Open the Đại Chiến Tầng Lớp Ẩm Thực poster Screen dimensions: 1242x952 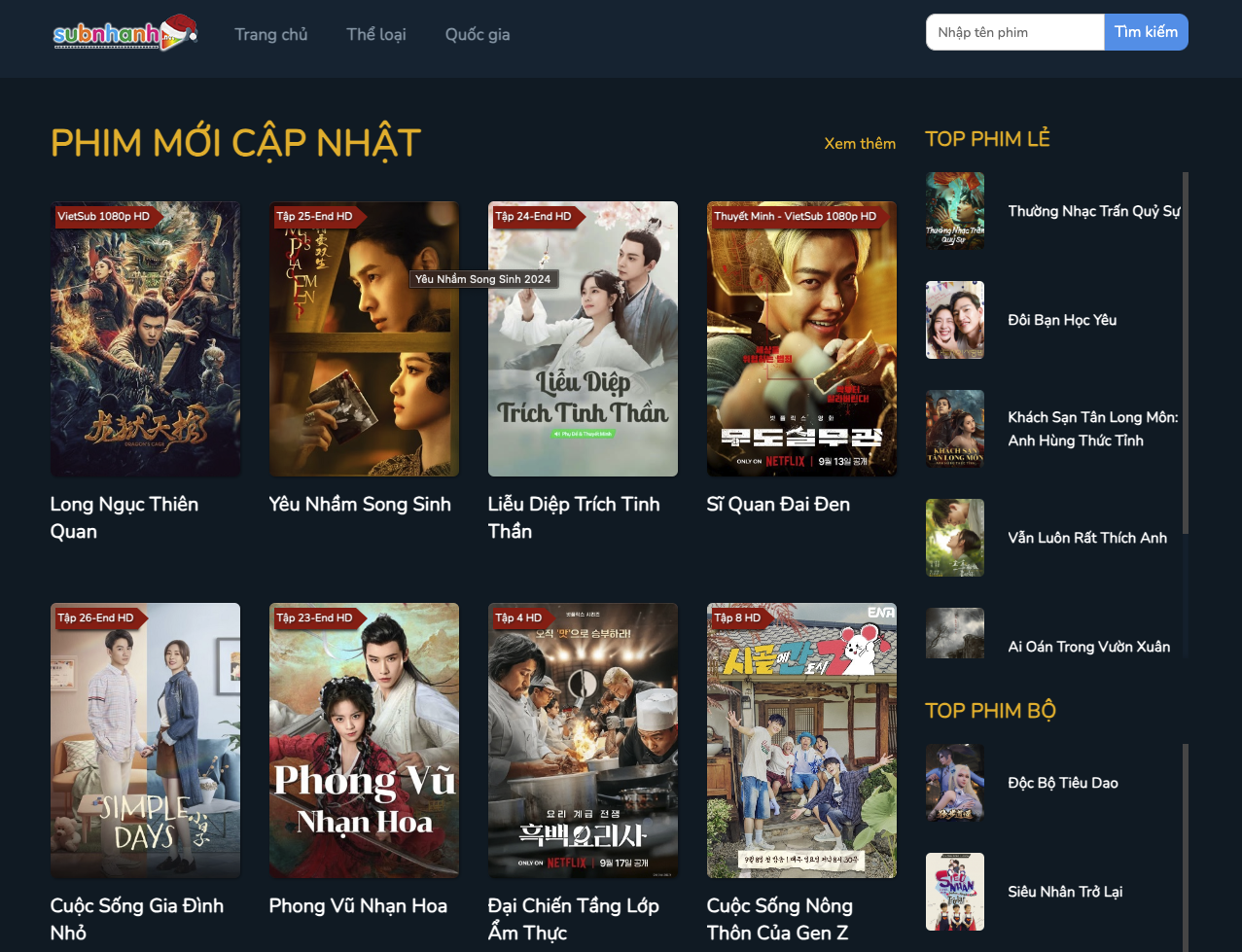click(x=583, y=741)
